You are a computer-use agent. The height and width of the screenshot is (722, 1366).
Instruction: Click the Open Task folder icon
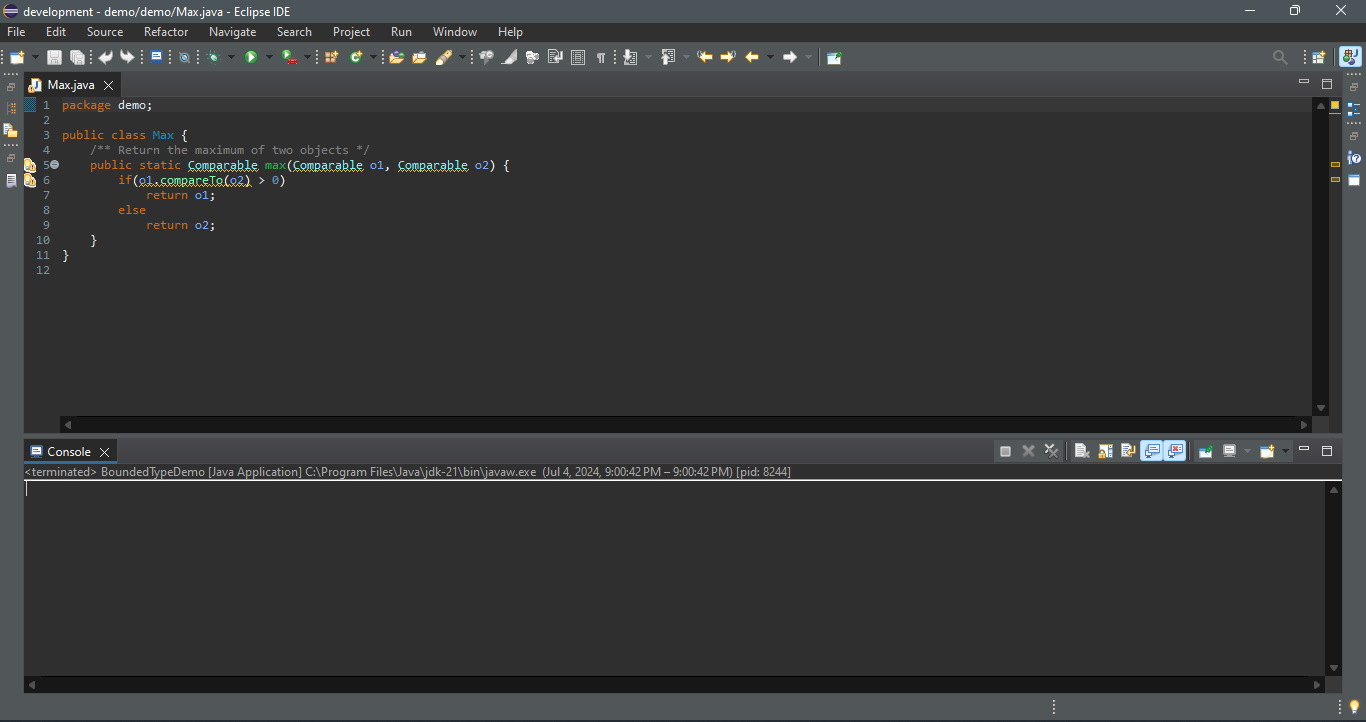pos(420,57)
